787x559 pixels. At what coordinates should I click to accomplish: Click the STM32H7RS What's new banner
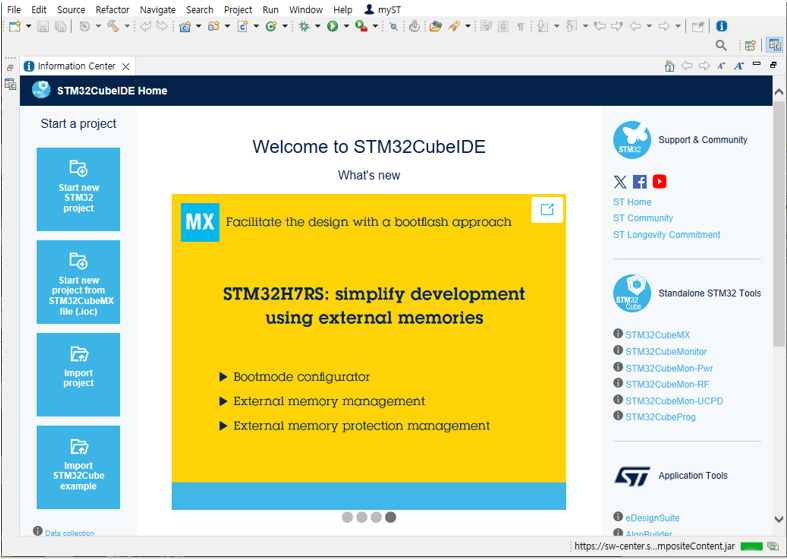[x=369, y=352]
